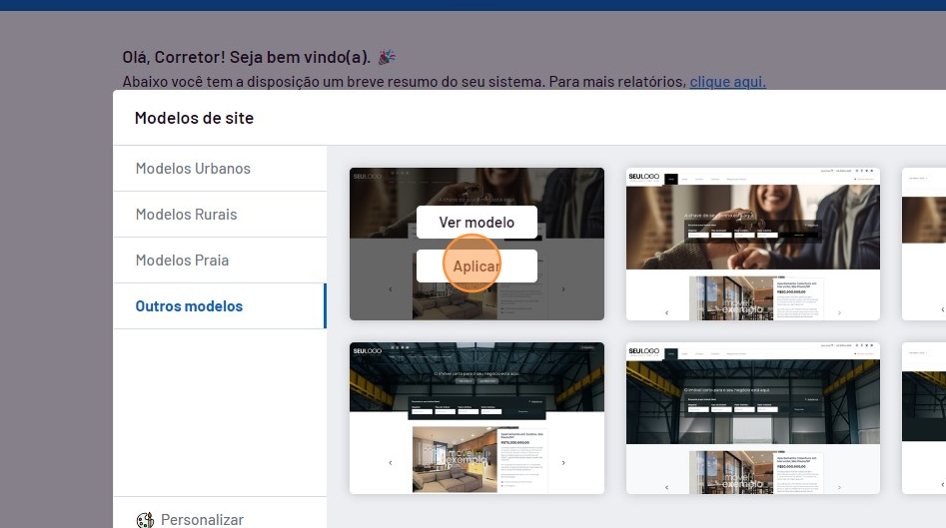The height and width of the screenshot is (528, 946).
Task: Click left arrow in bottom-left warehouse template
Action: pos(390,463)
